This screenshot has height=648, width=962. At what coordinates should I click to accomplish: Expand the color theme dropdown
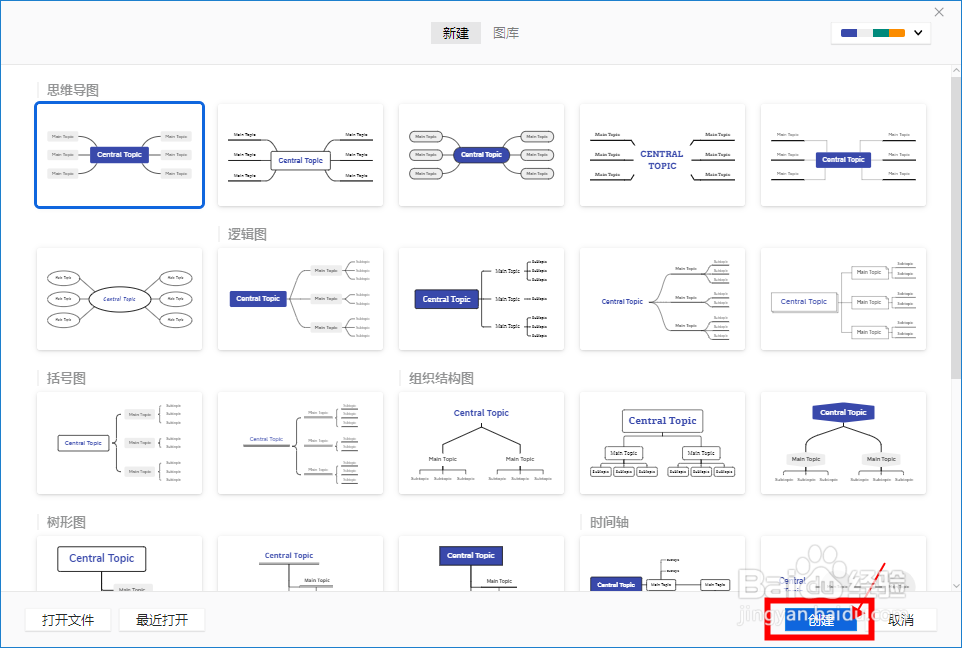click(x=881, y=33)
